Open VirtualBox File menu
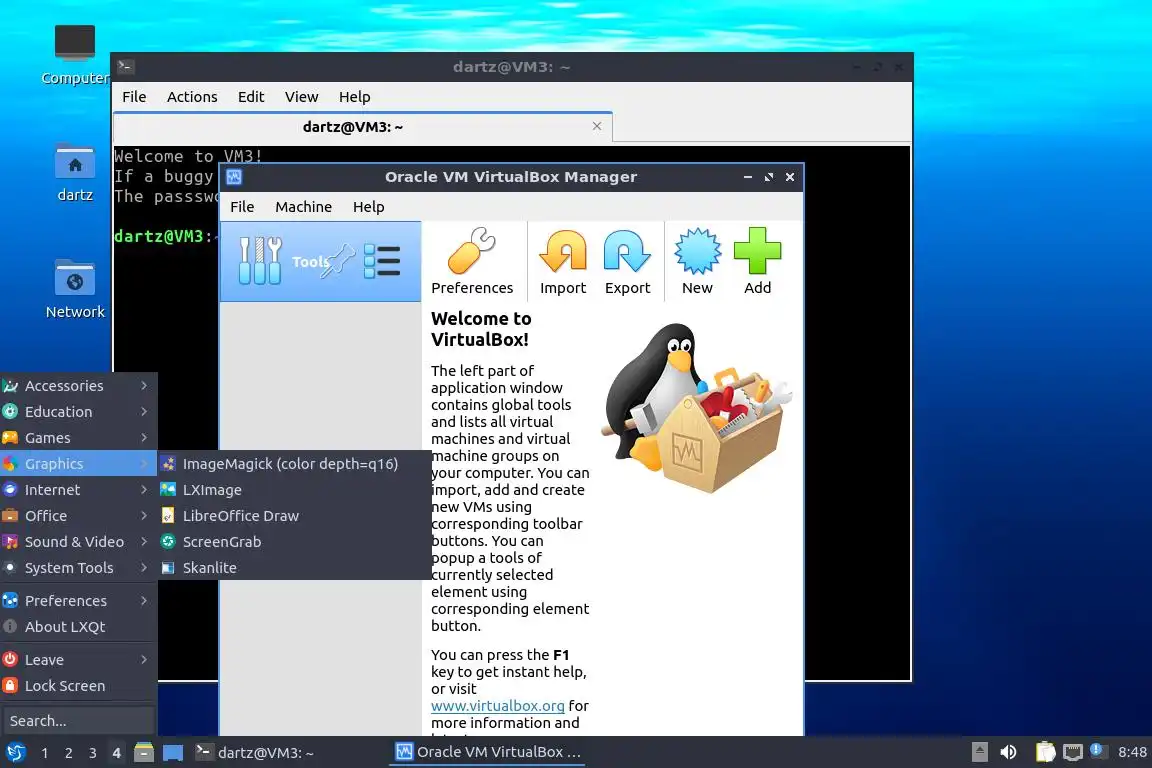This screenshot has width=1152, height=768. pyautogui.click(x=242, y=207)
